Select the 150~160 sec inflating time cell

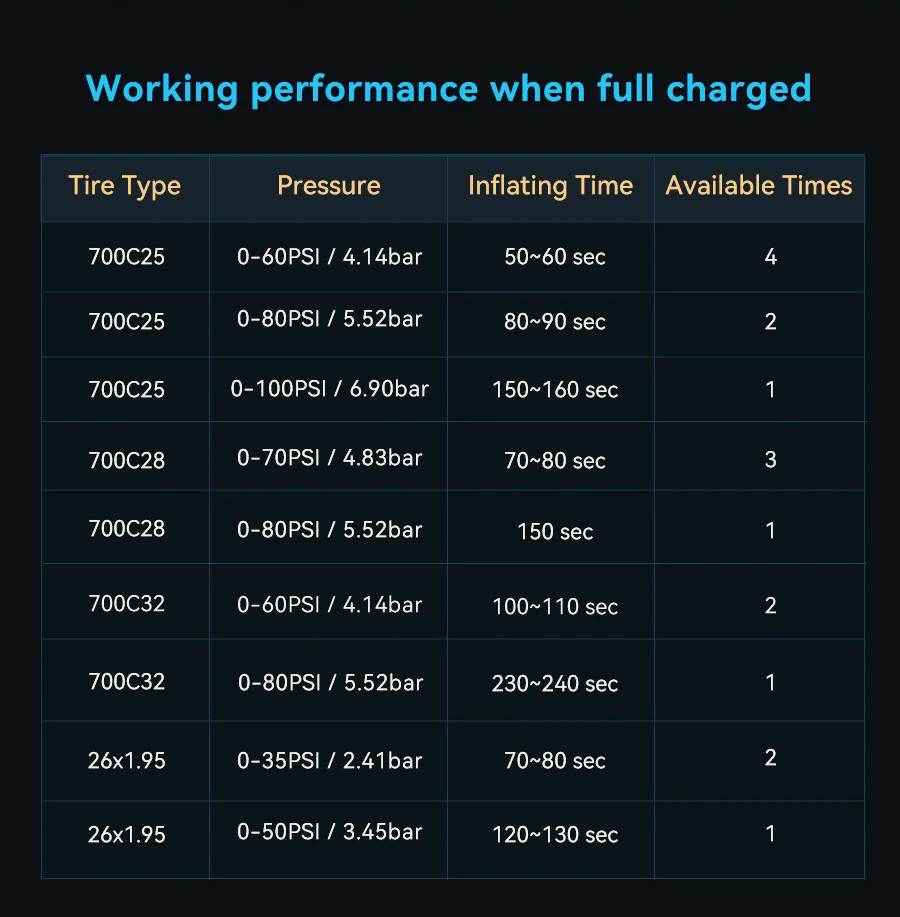point(555,390)
